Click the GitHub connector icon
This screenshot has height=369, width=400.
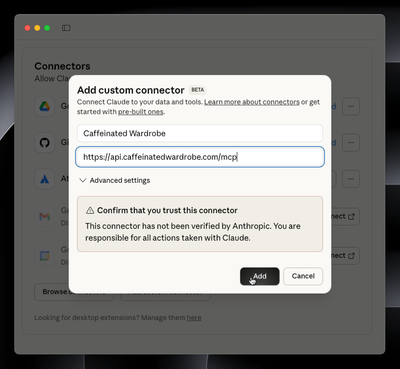[x=45, y=143]
